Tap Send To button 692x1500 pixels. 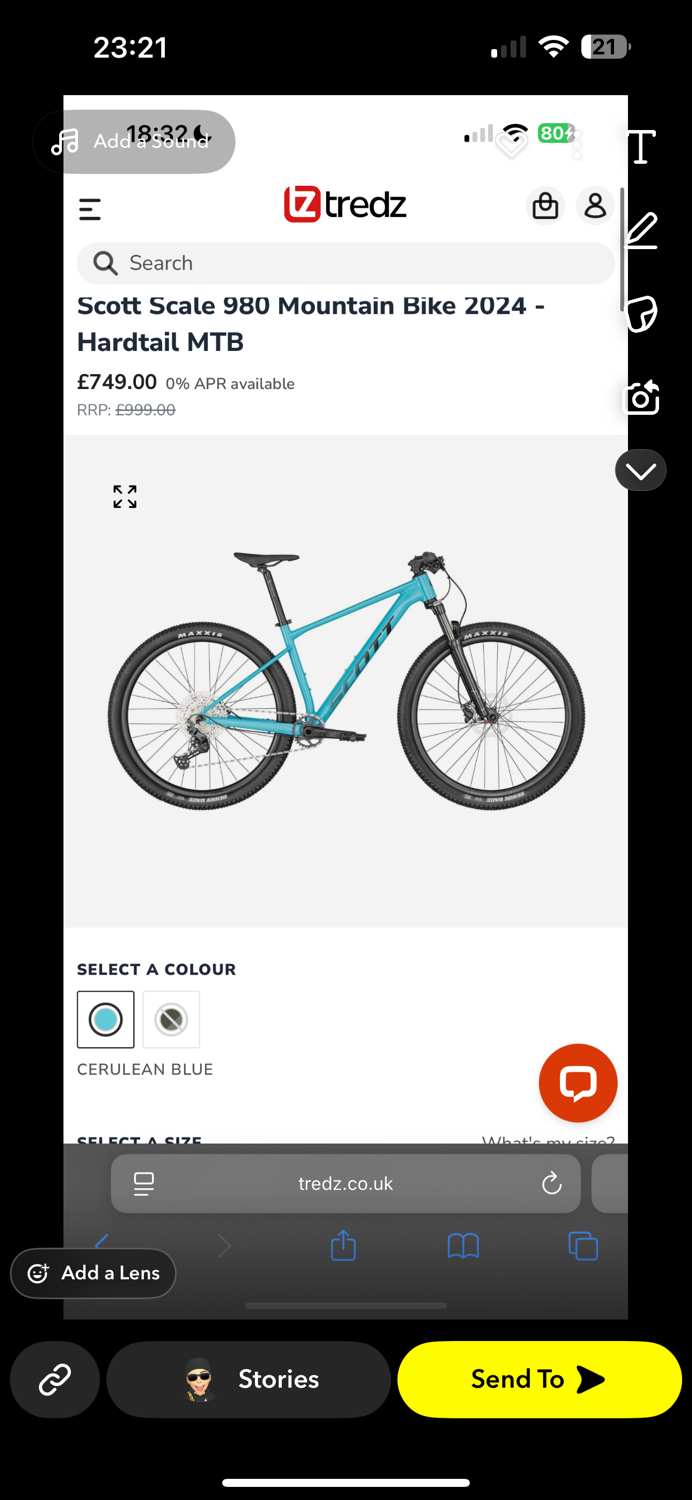tap(539, 1379)
